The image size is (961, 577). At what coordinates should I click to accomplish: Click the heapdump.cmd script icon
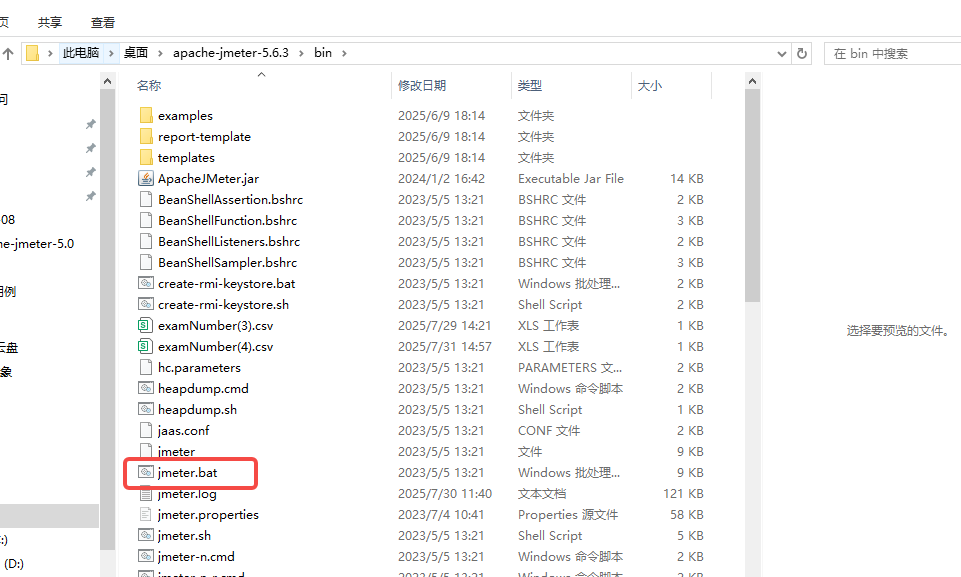pos(146,388)
